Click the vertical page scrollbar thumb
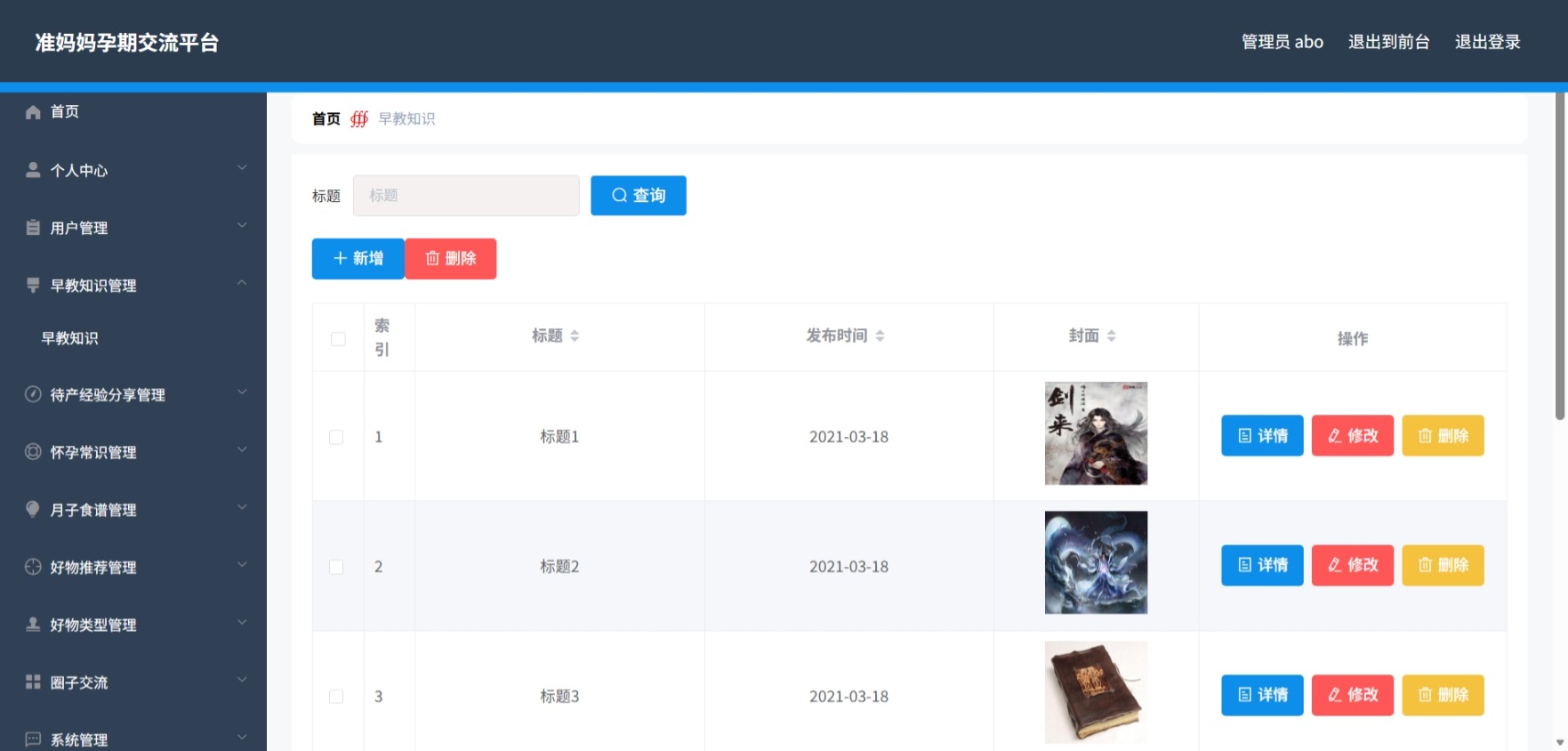This screenshot has width=1568, height=751. pos(1560,256)
